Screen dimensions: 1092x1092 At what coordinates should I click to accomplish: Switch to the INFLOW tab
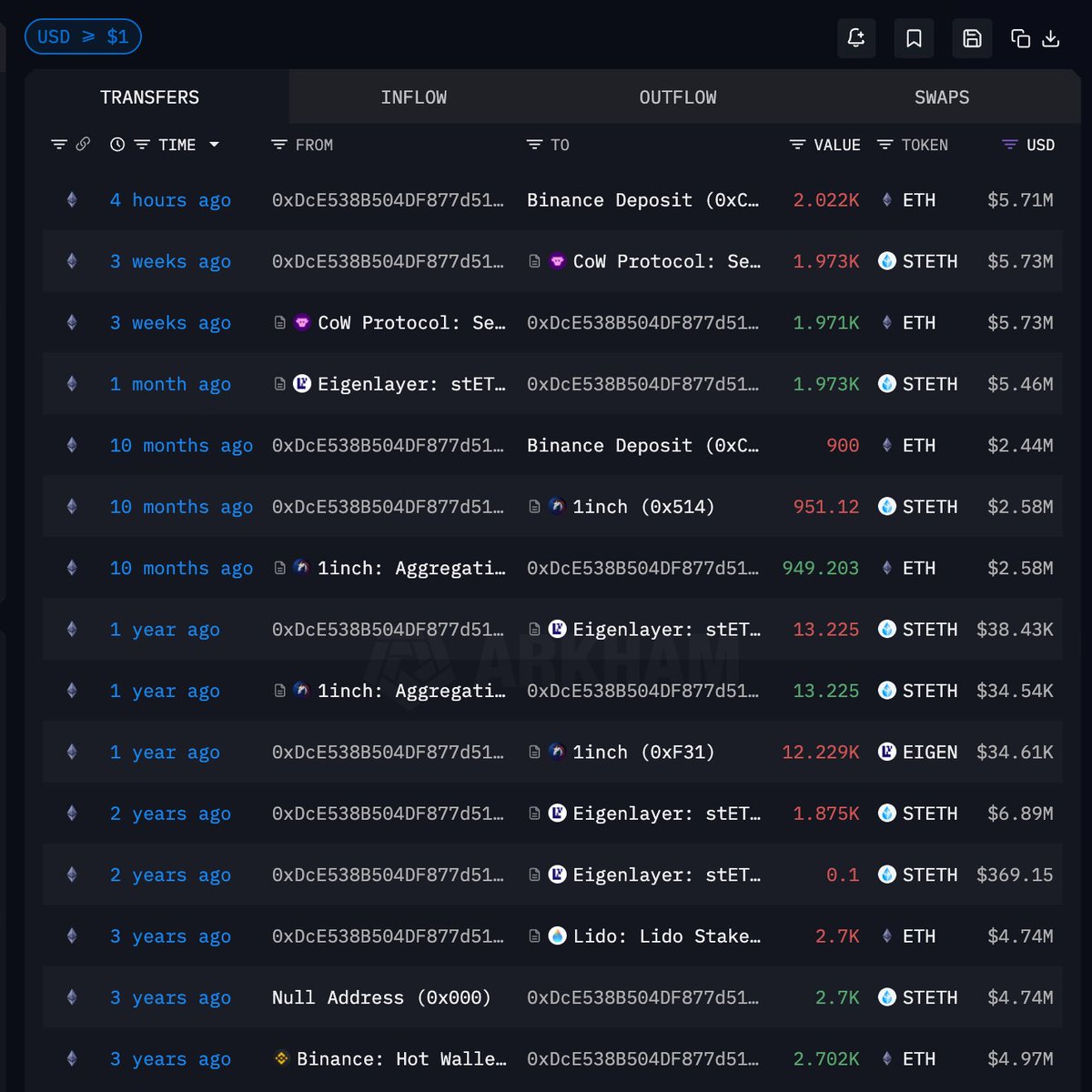pyautogui.click(x=414, y=97)
